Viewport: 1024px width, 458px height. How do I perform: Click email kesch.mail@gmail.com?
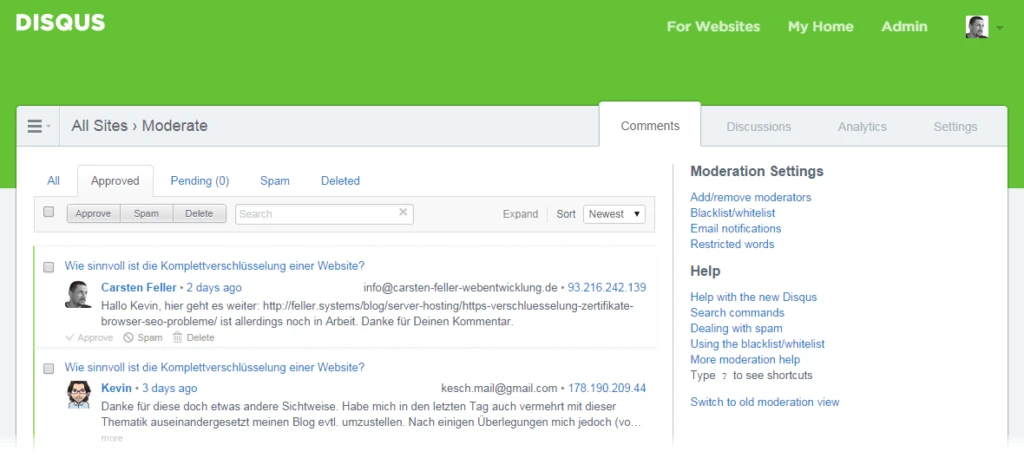(500, 388)
